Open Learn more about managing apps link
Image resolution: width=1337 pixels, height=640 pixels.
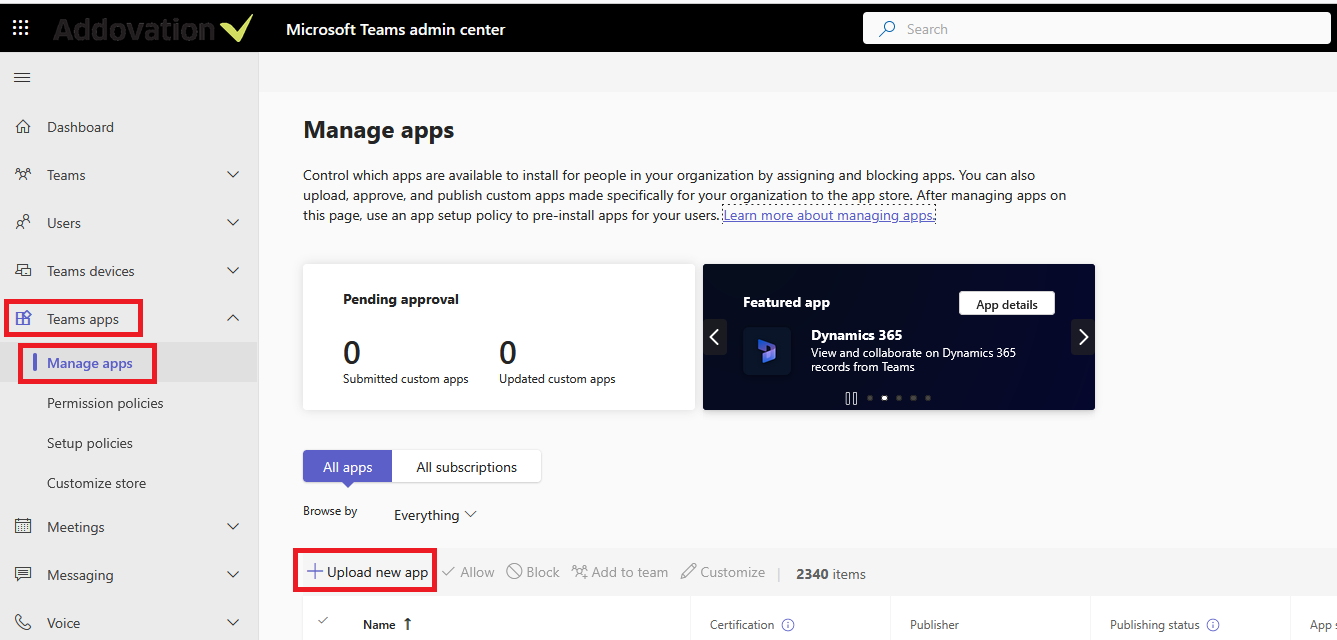pos(828,215)
